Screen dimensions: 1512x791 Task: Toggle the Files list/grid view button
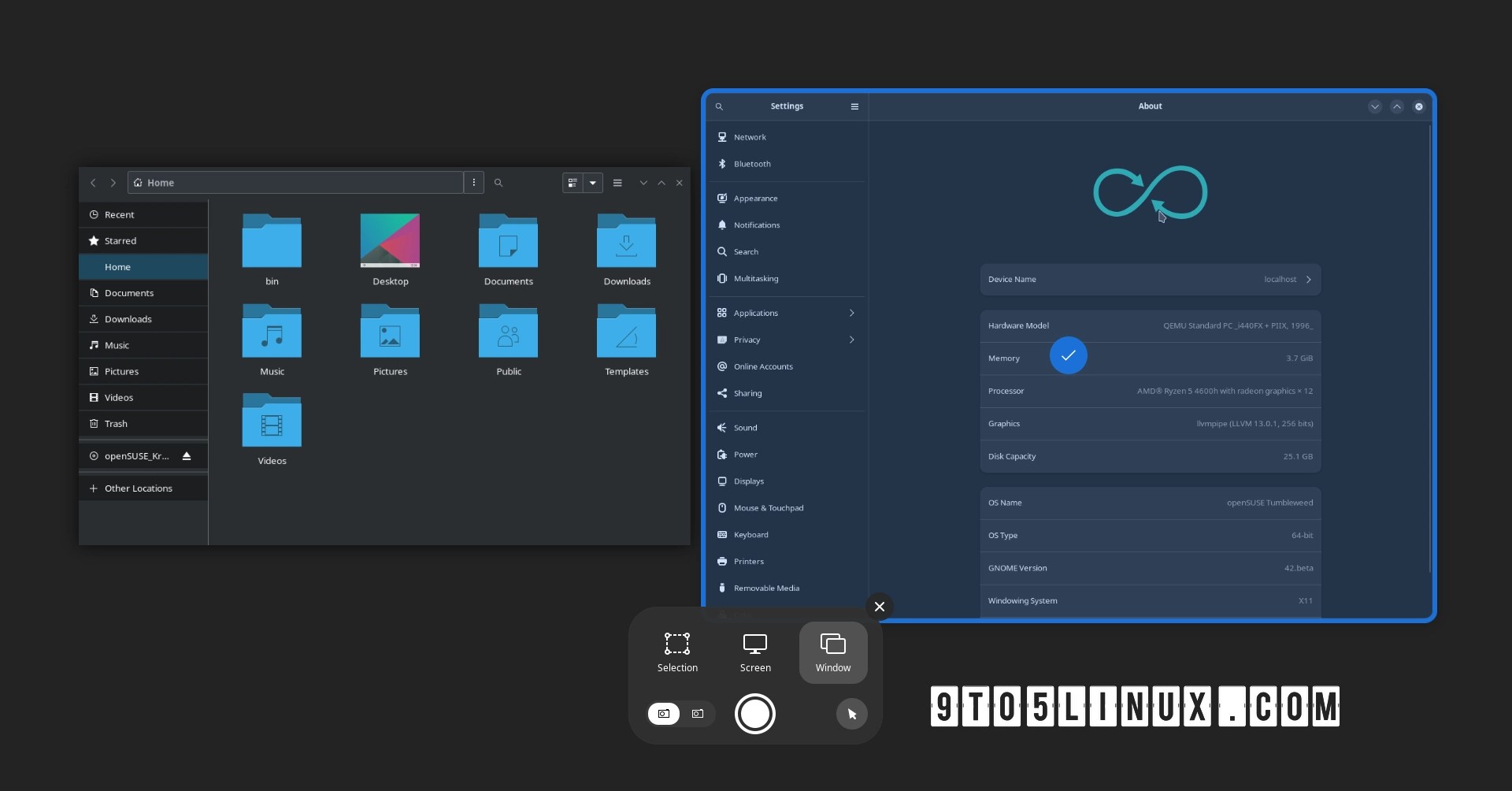click(573, 183)
